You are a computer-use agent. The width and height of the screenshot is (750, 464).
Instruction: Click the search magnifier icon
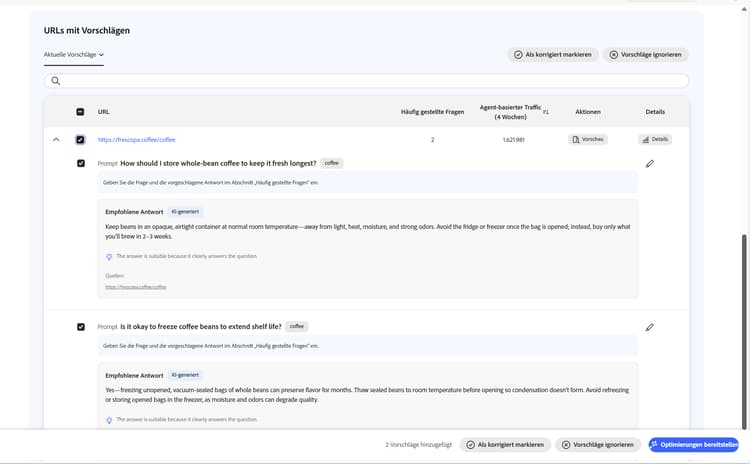55,81
